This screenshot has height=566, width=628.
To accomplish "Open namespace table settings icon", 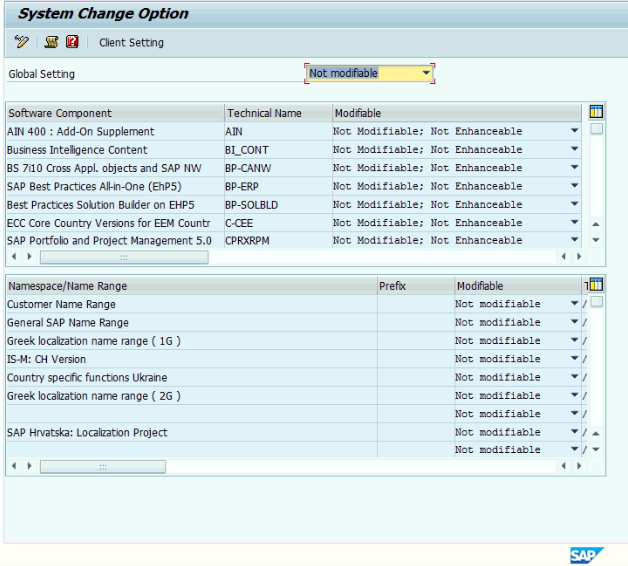I will pyautogui.click(x=596, y=285).
